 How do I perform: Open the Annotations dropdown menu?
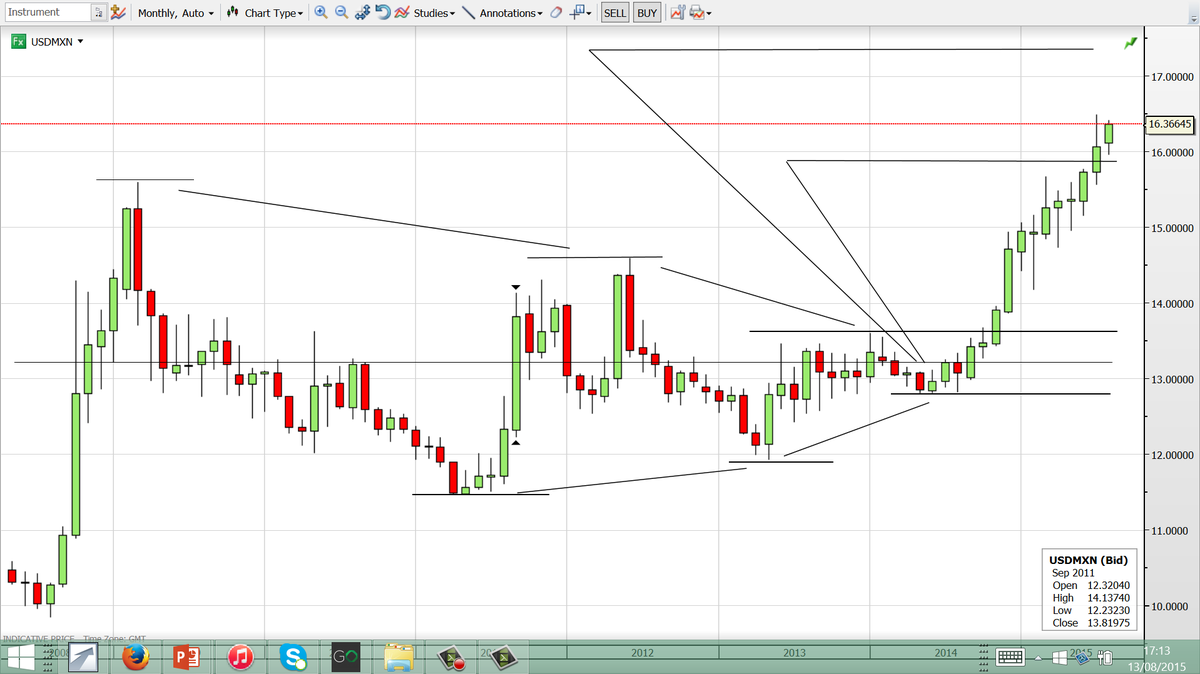511,13
